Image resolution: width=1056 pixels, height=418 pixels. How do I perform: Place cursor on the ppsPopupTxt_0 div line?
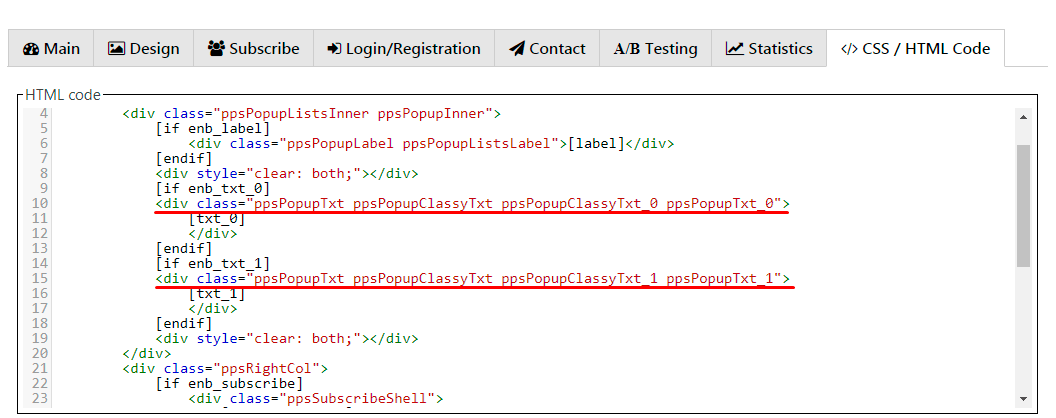pyautogui.click(x=472, y=203)
